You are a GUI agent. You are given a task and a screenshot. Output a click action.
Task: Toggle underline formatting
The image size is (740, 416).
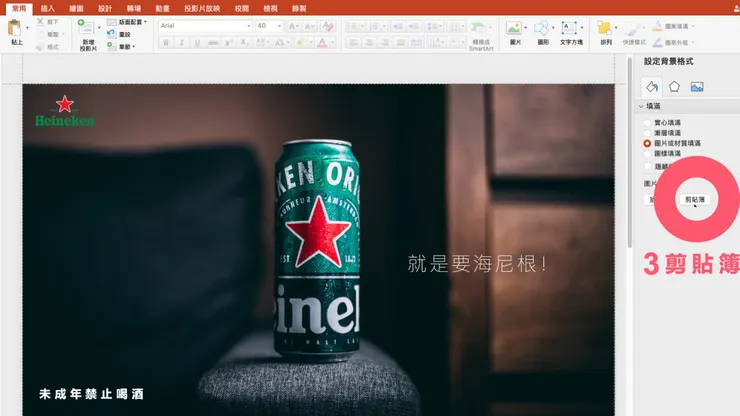point(197,43)
